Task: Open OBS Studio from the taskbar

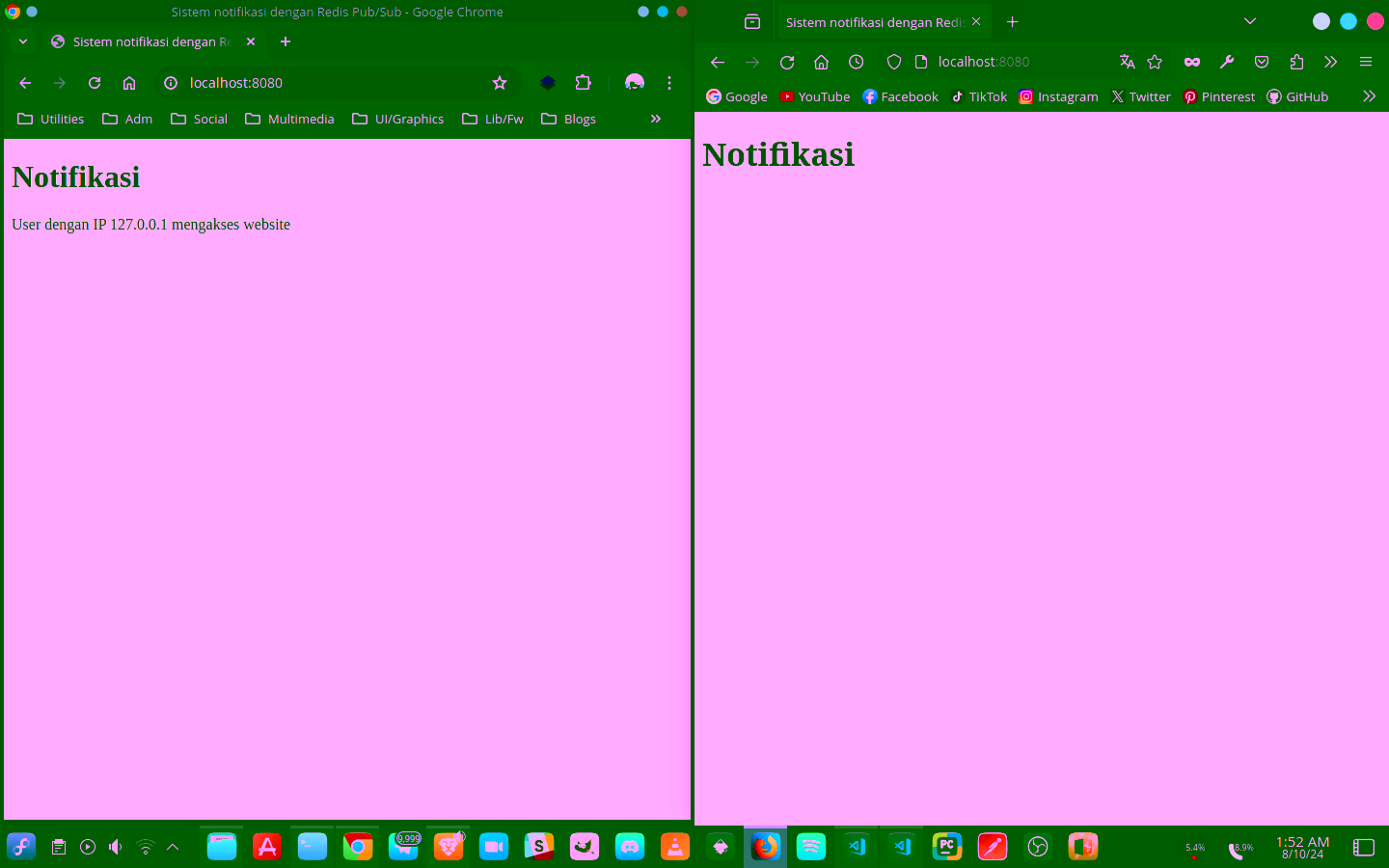Action: [x=1037, y=847]
